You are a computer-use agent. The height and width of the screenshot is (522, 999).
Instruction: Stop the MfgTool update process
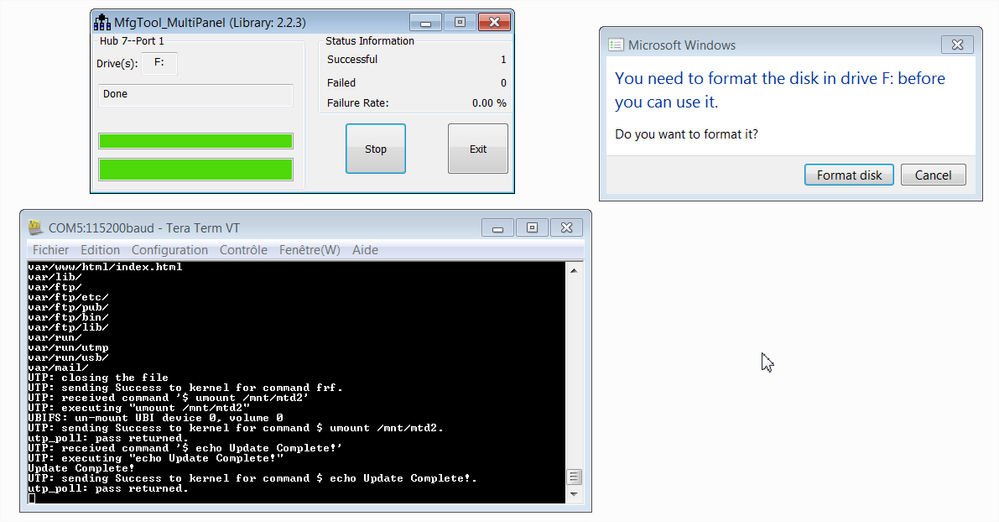point(375,149)
